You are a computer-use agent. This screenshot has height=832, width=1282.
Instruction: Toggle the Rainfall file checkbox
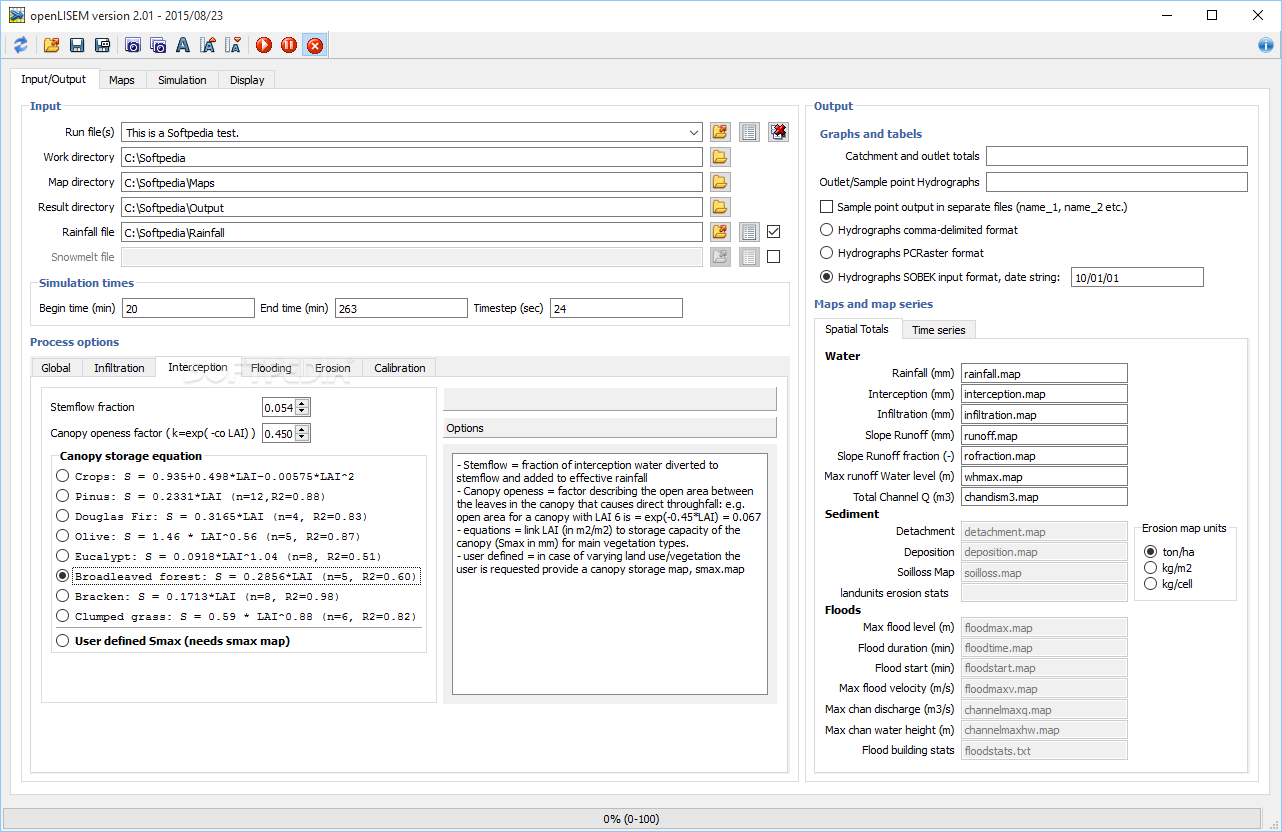coord(773,231)
